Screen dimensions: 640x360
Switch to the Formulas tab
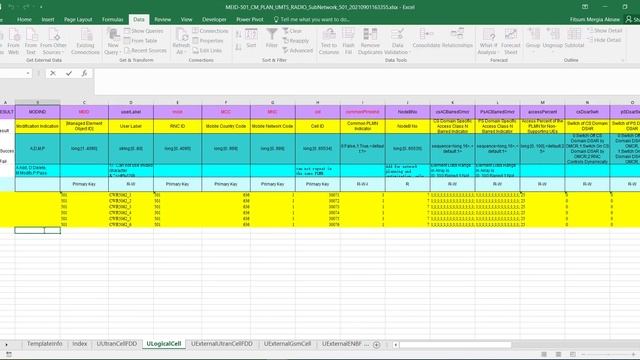click(x=113, y=19)
